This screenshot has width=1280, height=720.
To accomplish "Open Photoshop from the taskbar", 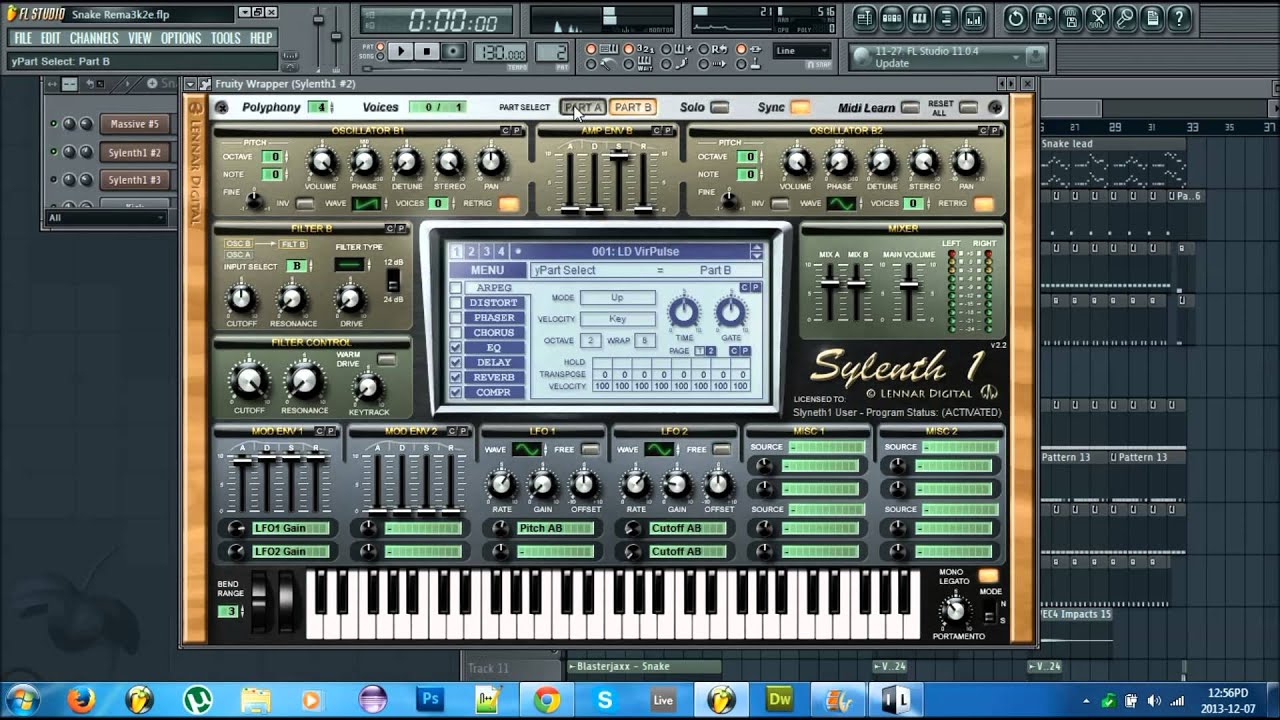I will click(431, 699).
